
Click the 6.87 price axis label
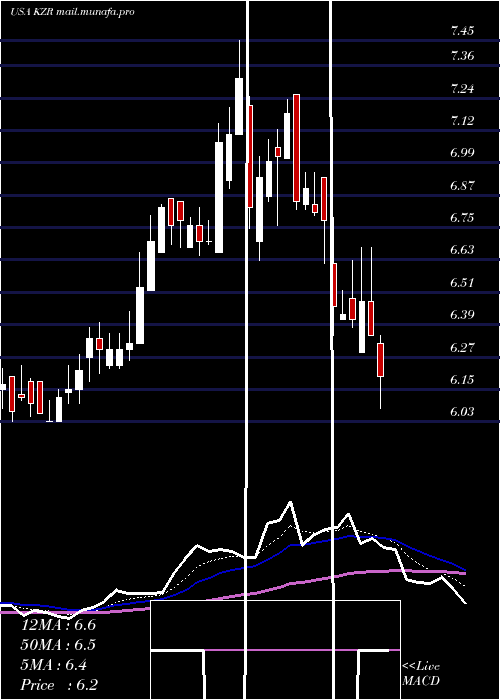point(462,186)
